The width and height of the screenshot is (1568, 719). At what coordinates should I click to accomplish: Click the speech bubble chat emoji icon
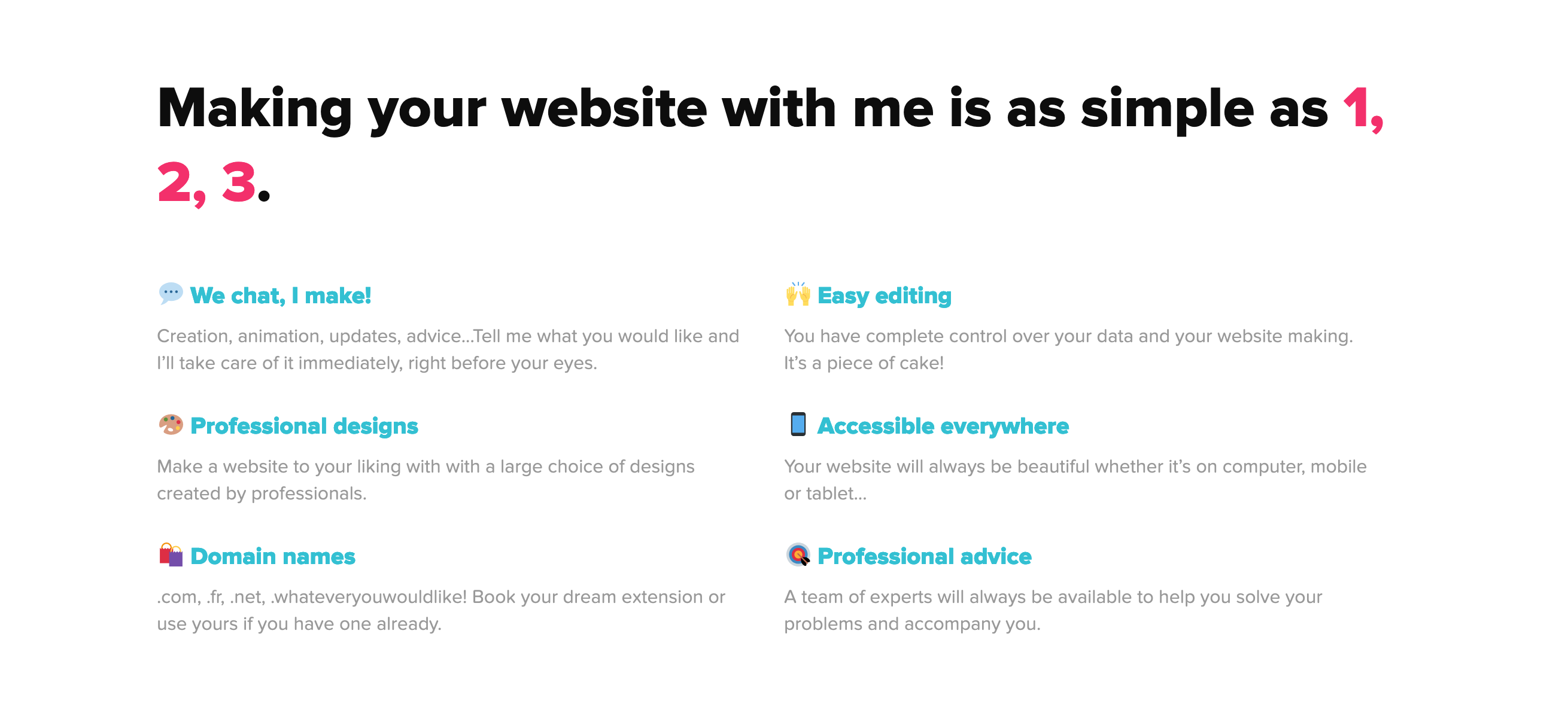click(171, 294)
